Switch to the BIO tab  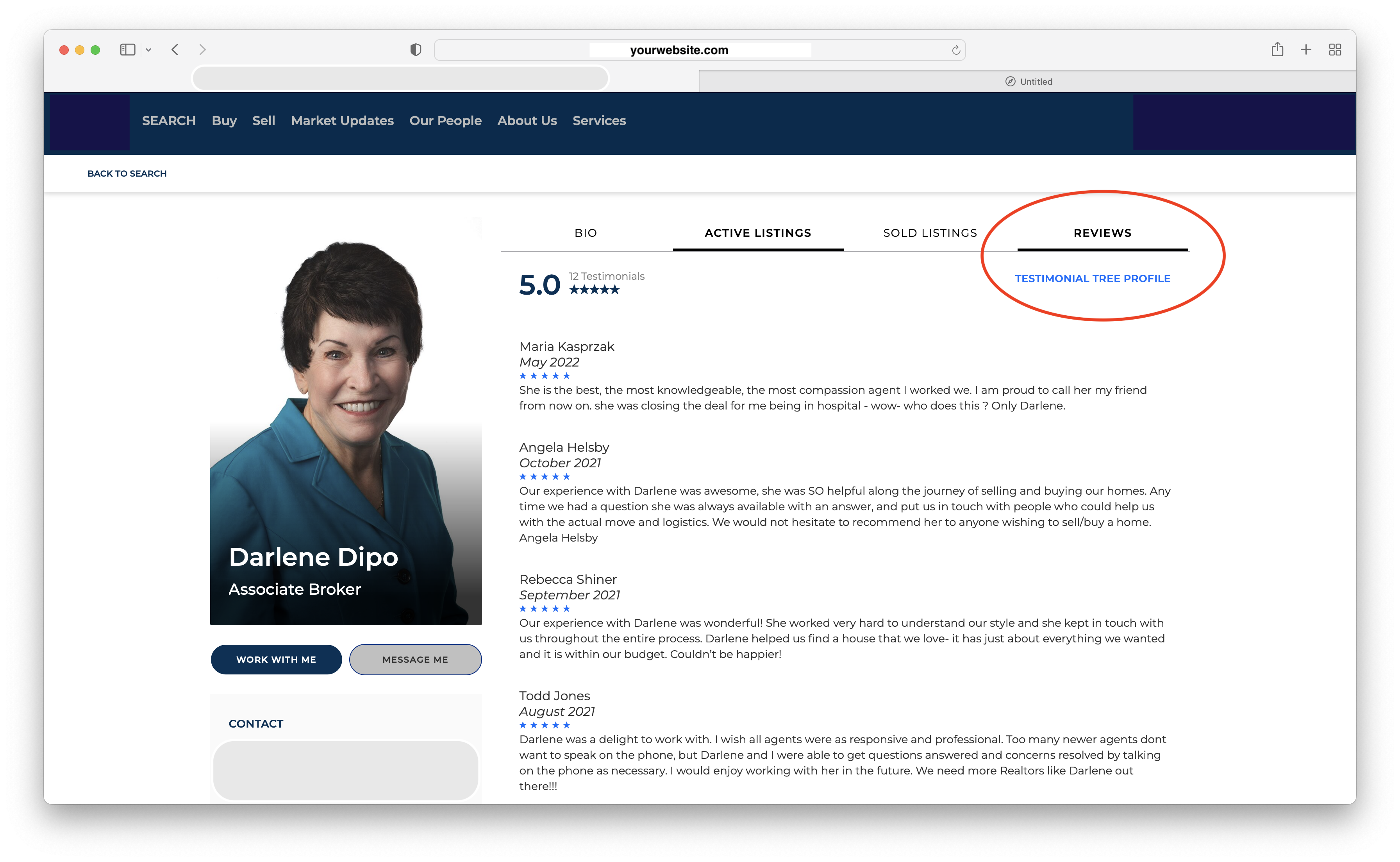click(x=586, y=232)
